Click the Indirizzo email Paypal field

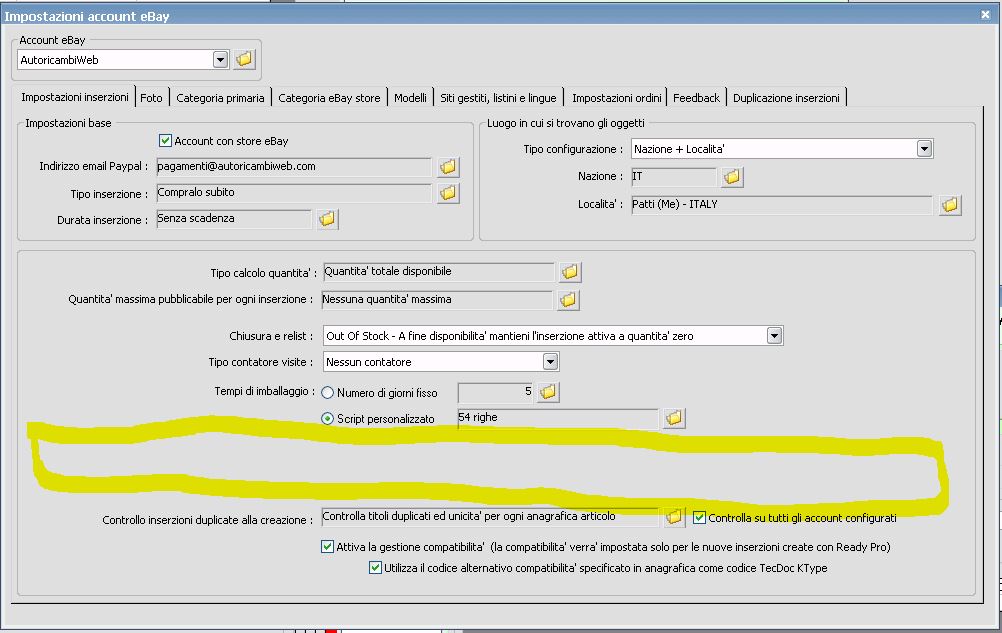pos(294,167)
